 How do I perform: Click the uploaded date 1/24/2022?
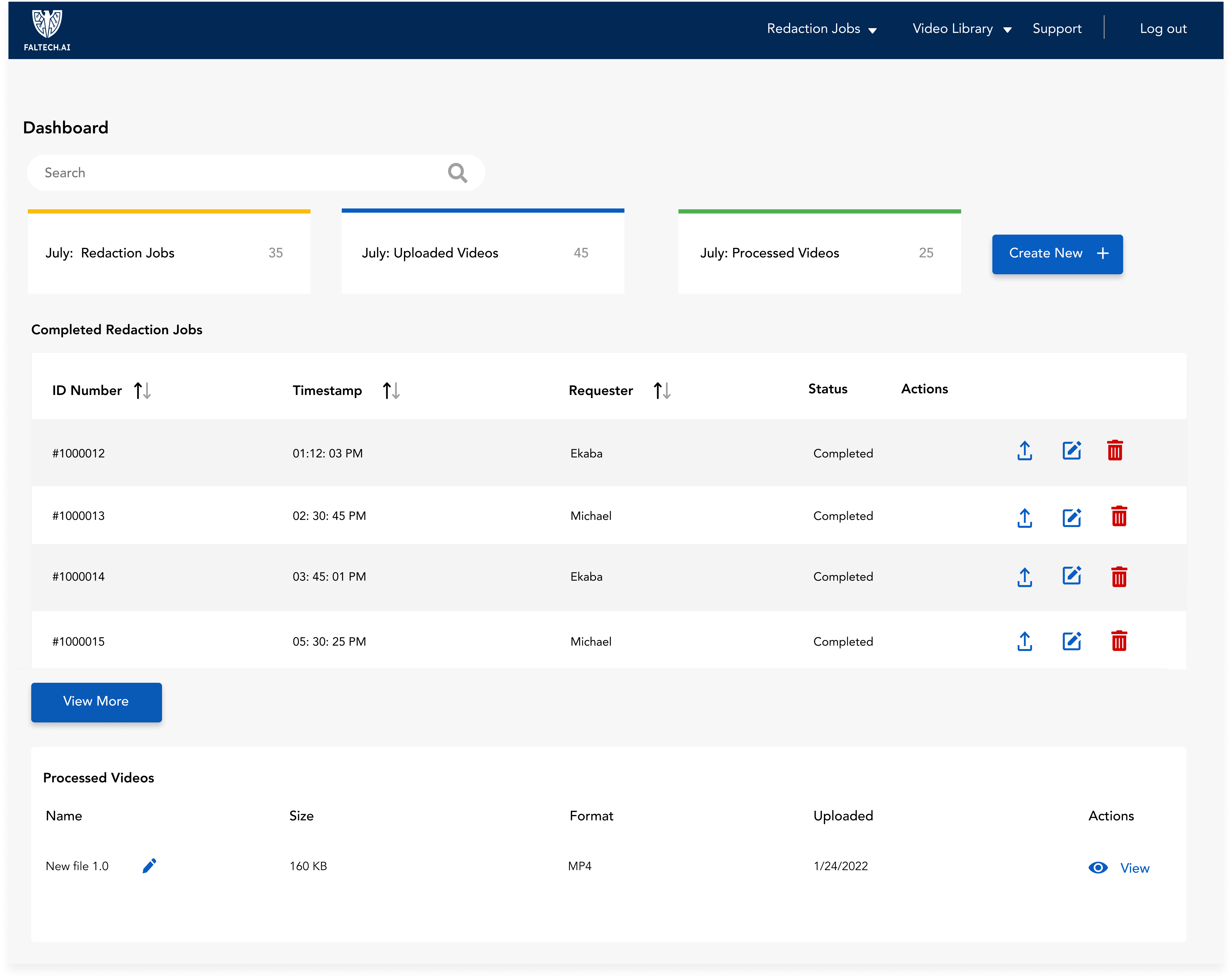pos(840,866)
